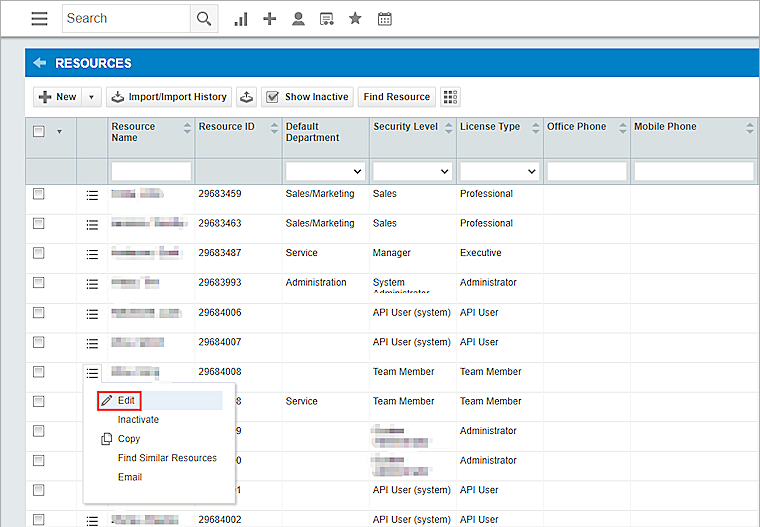Open the bookmarks star icon
Viewport: 760px width, 527px height.
pyautogui.click(x=355, y=19)
